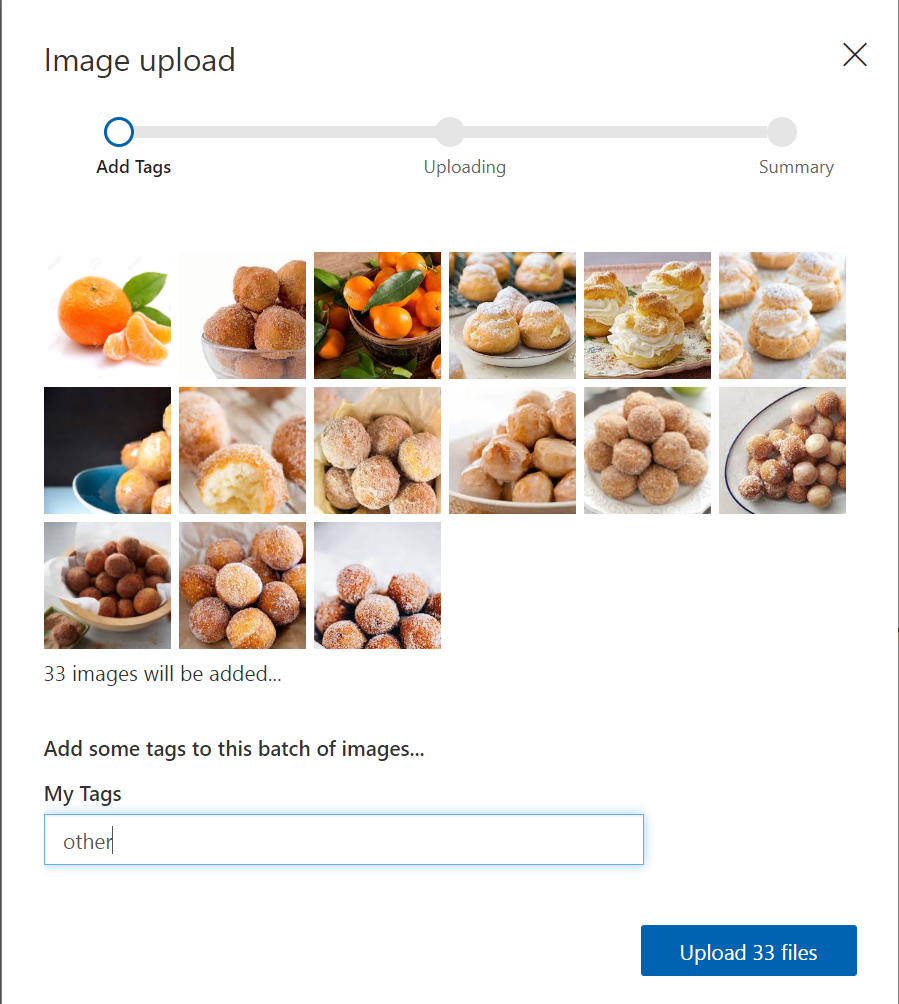This screenshot has height=1004, width=899.
Task: Click the Upload 33 files button
Action: pyautogui.click(x=749, y=950)
